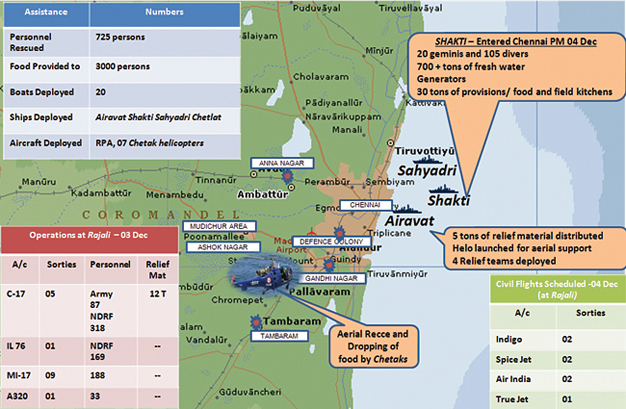Click the red airport symbol near Airport label
The height and width of the screenshot is (409, 626).
pyautogui.click(x=312, y=232)
